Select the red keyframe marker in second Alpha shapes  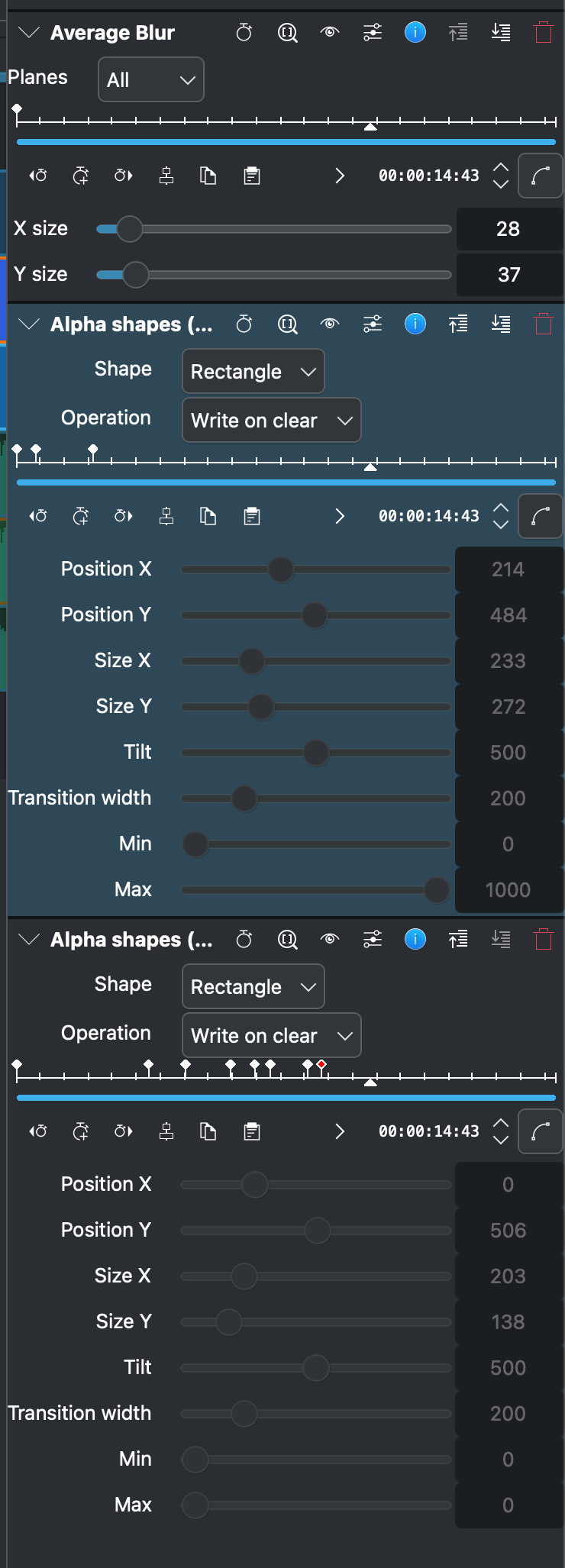(x=321, y=1064)
